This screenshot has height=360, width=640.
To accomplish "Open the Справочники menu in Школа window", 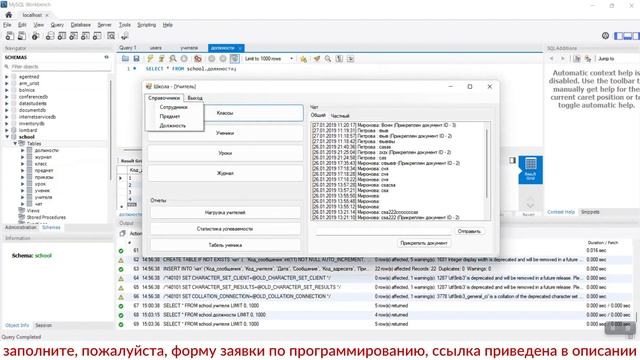I will coord(164,98).
